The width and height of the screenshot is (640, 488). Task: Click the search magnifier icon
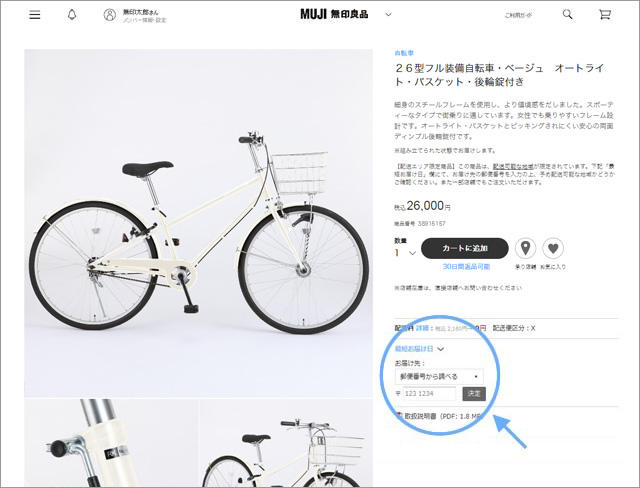click(567, 15)
